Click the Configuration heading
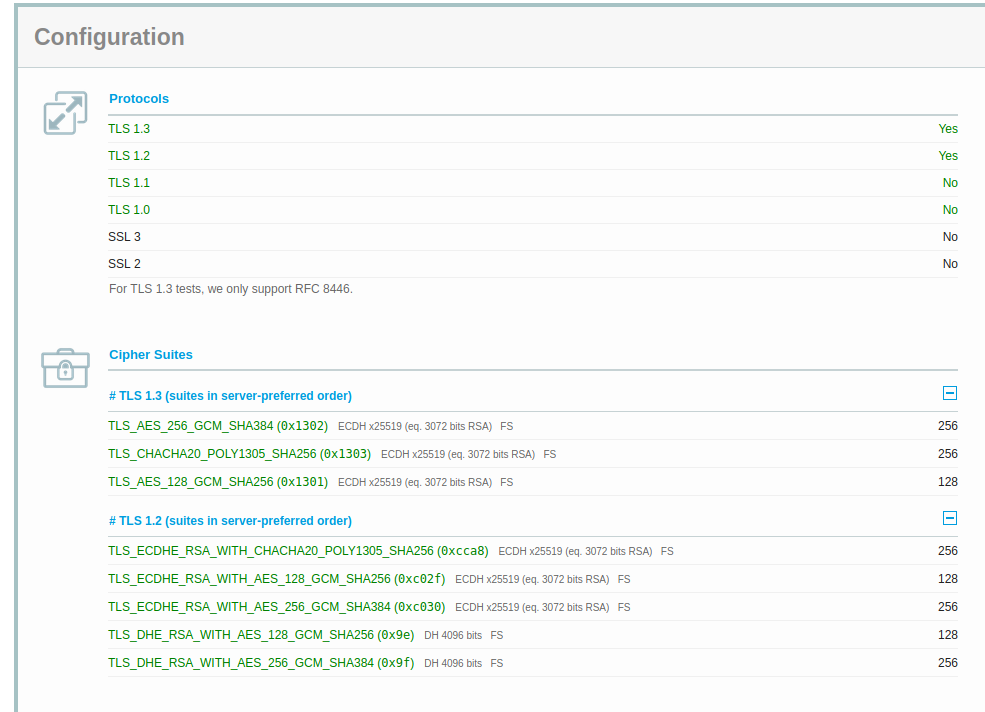The width and height of the screenshot is (985, 712). click(x=109, y=37)
